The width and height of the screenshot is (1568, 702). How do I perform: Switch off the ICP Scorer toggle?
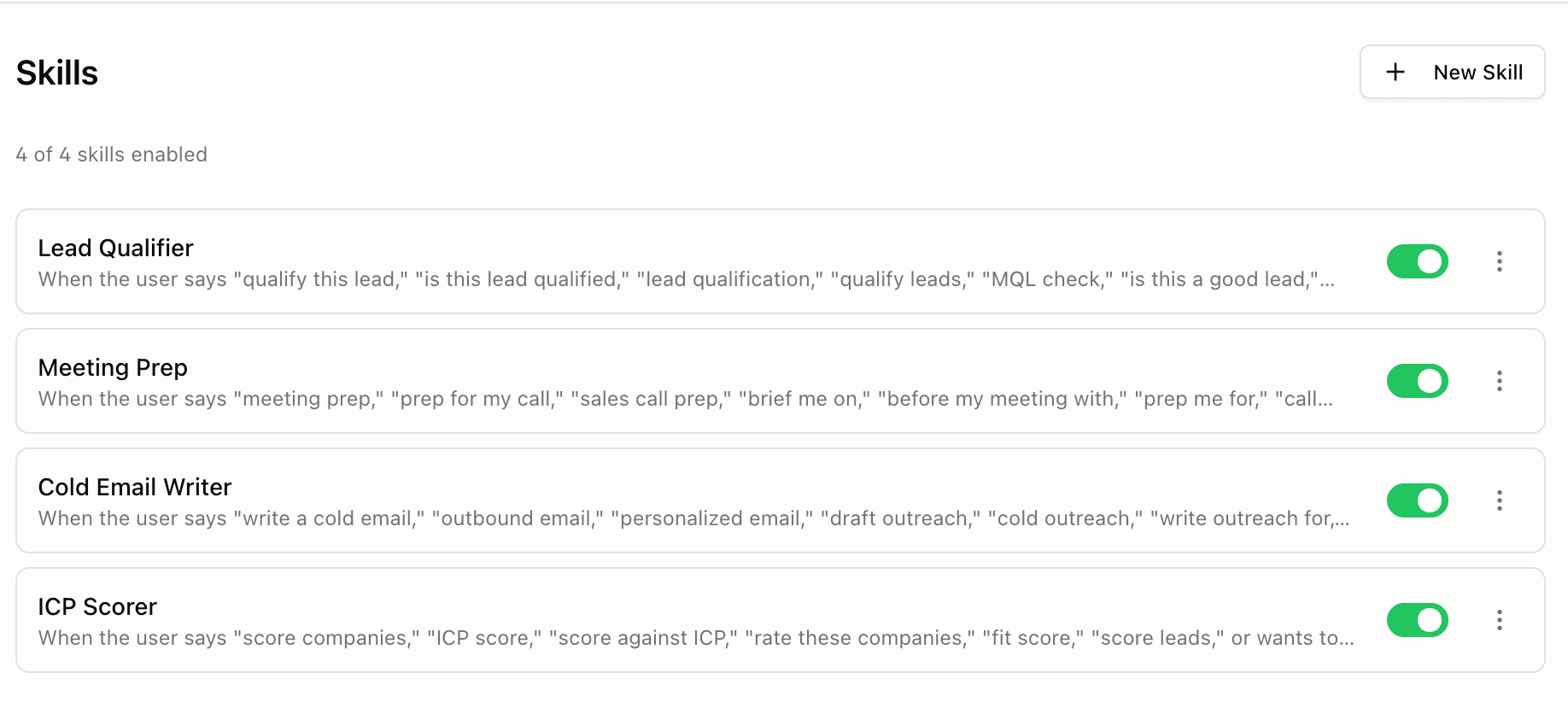pos(1417,620)
